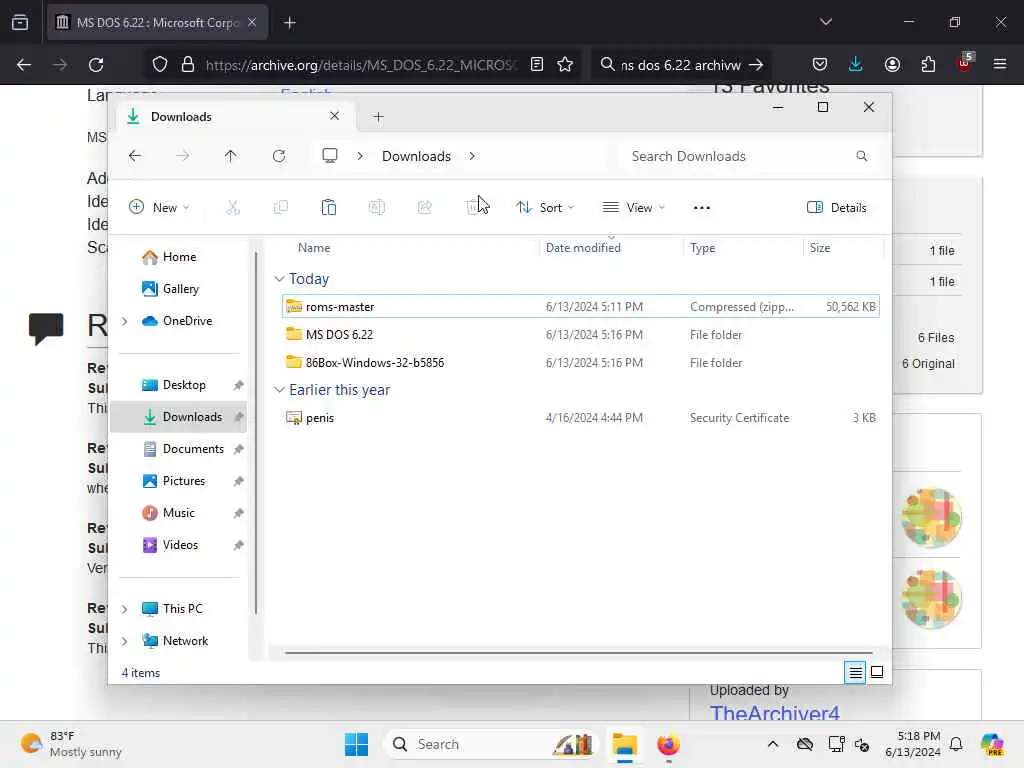This screenshot has width=1024, height=768.
Task: Reload the Firefox page
Action: pyautogui.click(x=96, y=65)
